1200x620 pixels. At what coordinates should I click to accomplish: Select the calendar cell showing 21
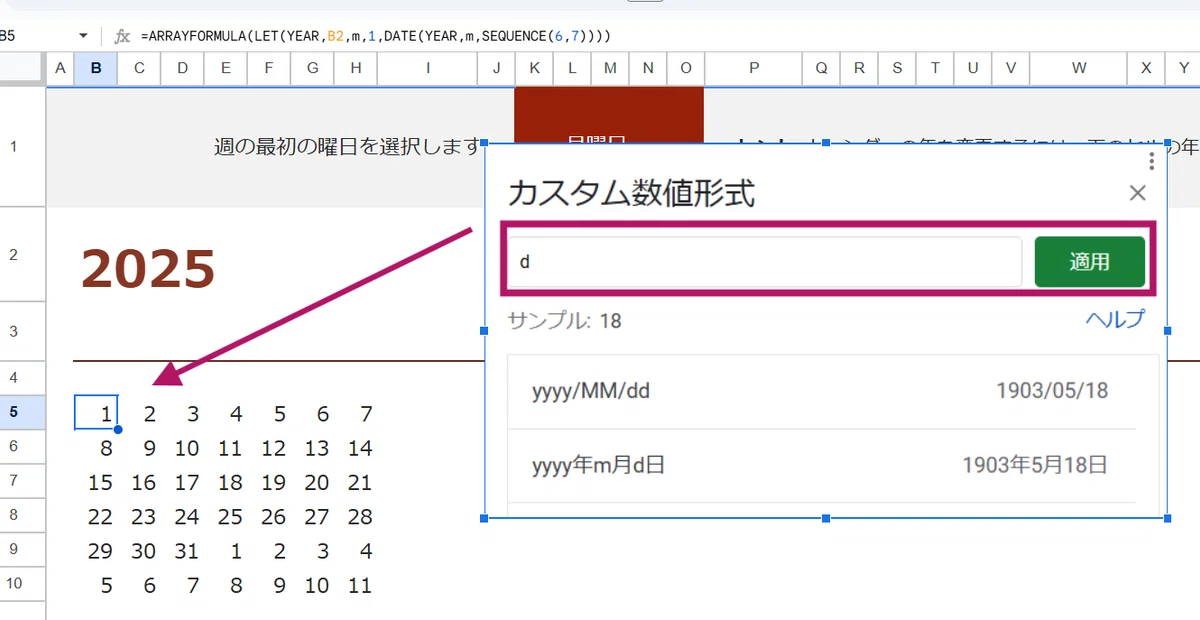pyautogui.click(x=357, y=482)
